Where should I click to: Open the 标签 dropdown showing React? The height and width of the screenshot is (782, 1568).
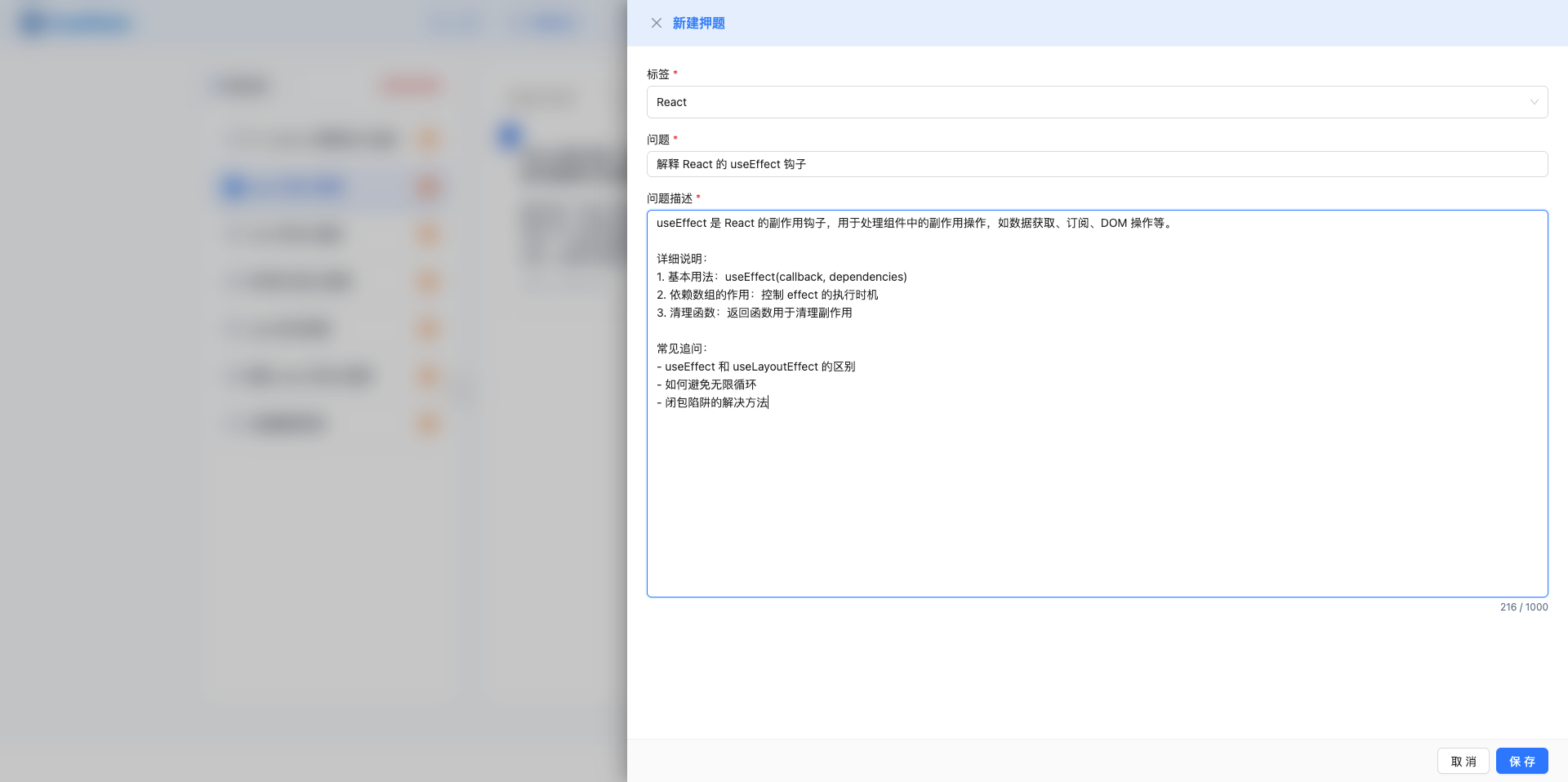pyautogui.click(x=1097, y=102)
